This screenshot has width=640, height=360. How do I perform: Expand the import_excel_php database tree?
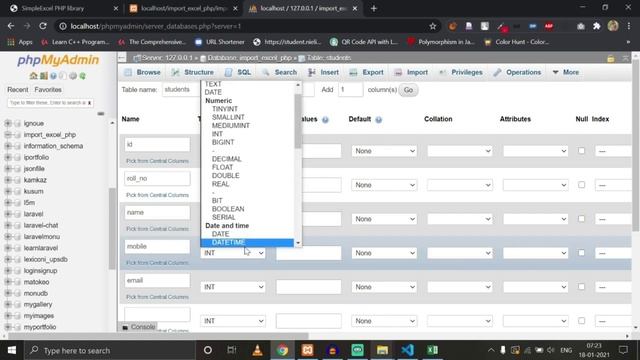tap(7, 135)
